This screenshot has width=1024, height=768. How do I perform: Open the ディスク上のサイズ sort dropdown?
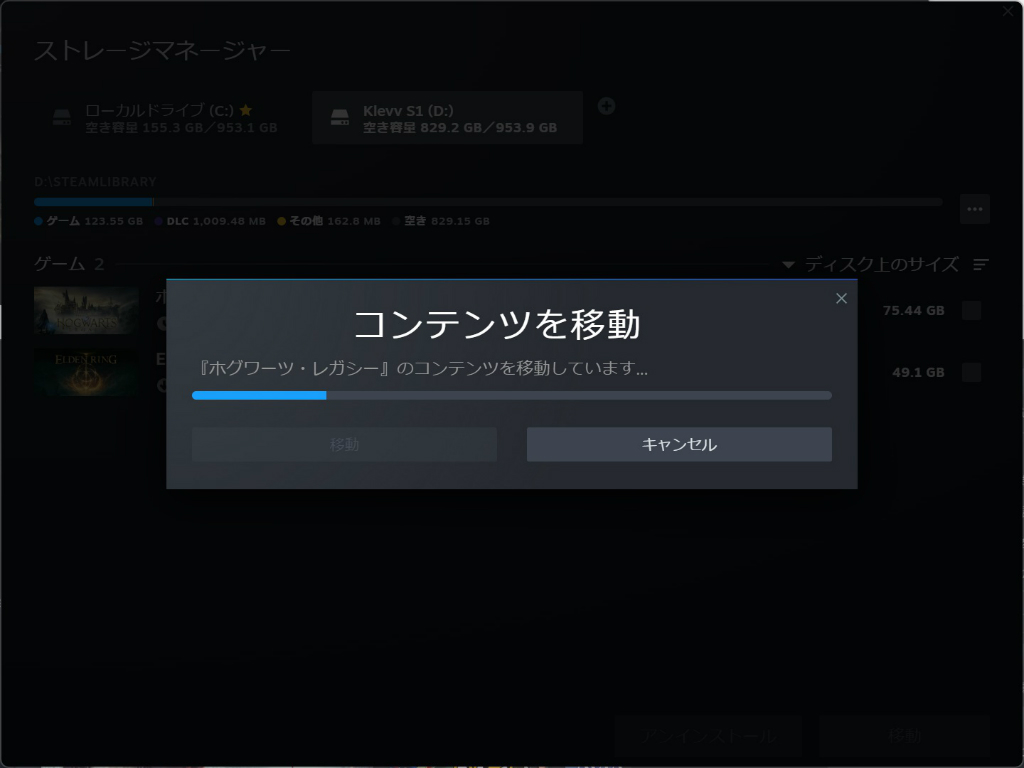pos(871,264)
